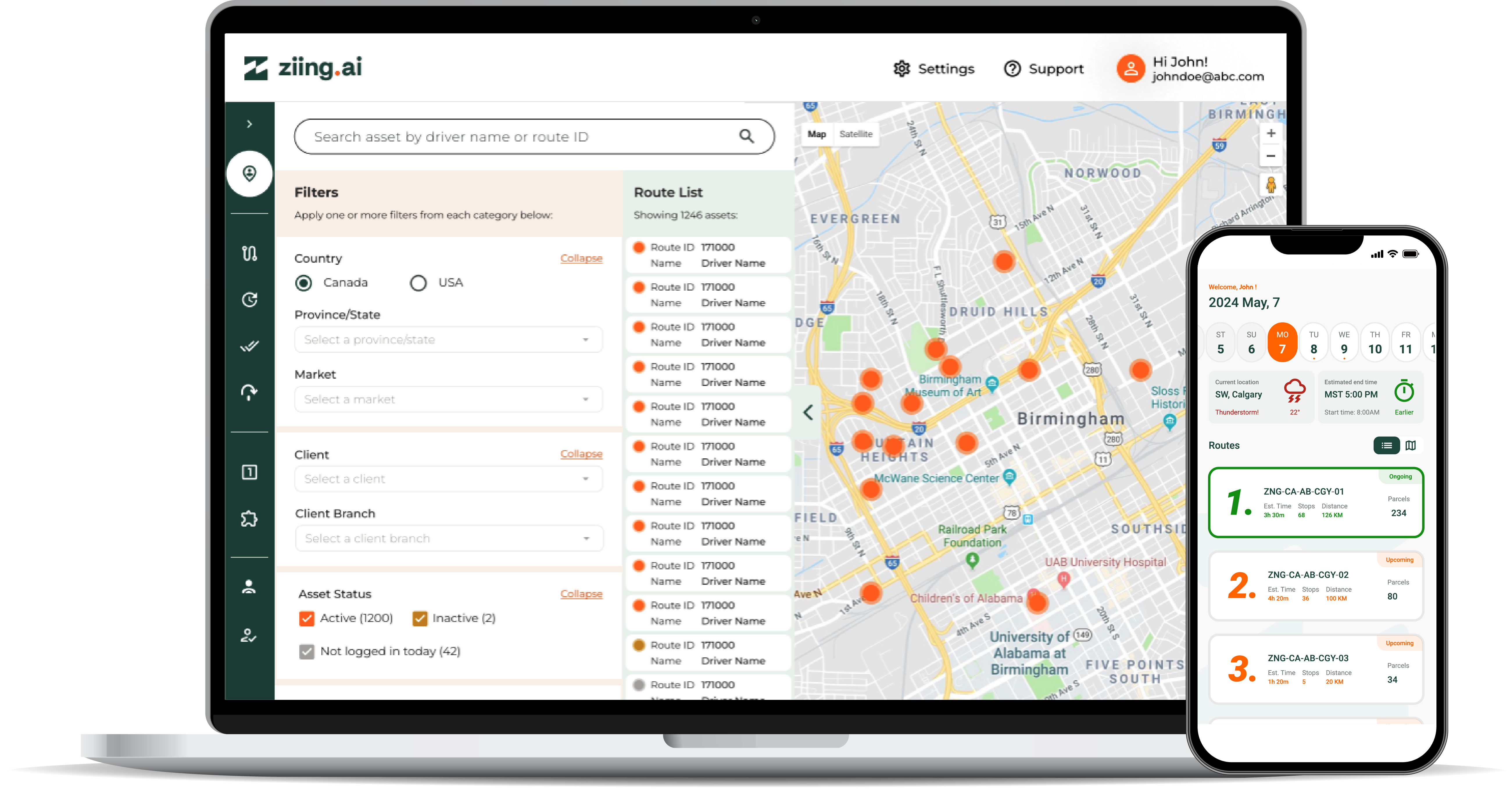The height and width of the screenshot is (792, 1512).
Task: Select the Canada radio button
Action: [x=303, y=283]
